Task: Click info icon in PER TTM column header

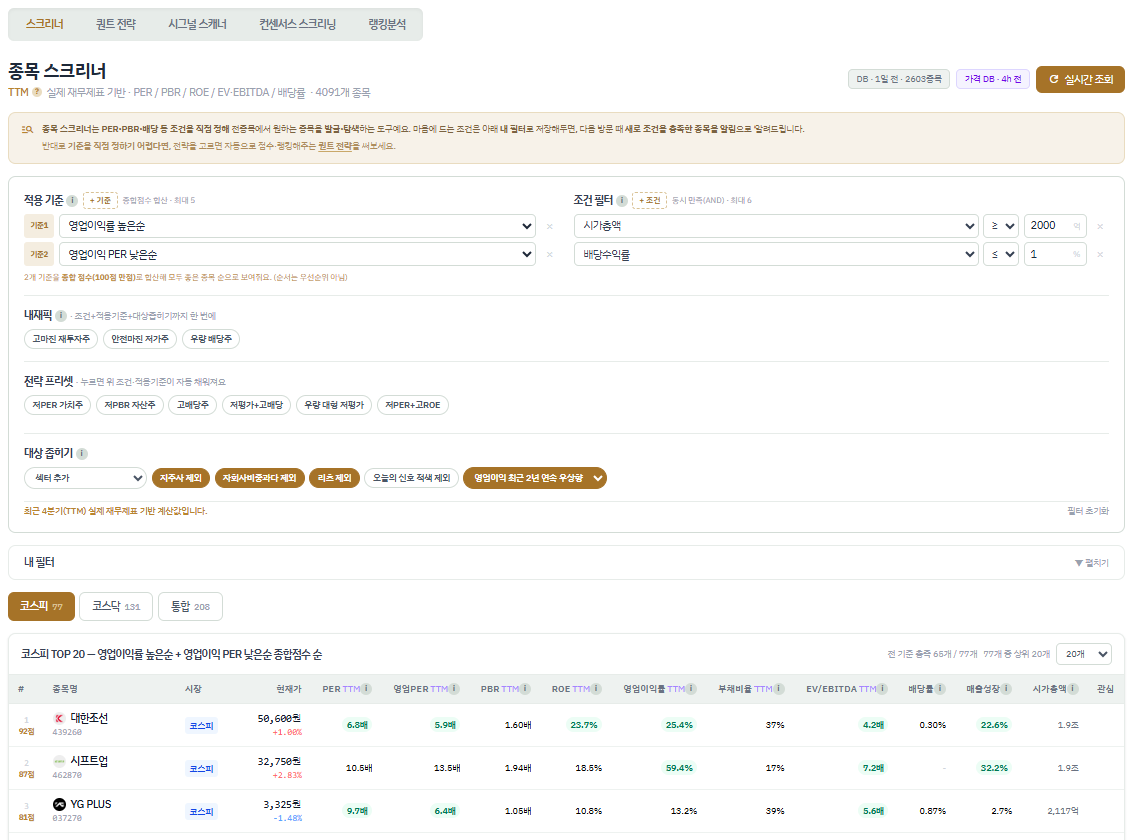Action: [x=366, y=689]
